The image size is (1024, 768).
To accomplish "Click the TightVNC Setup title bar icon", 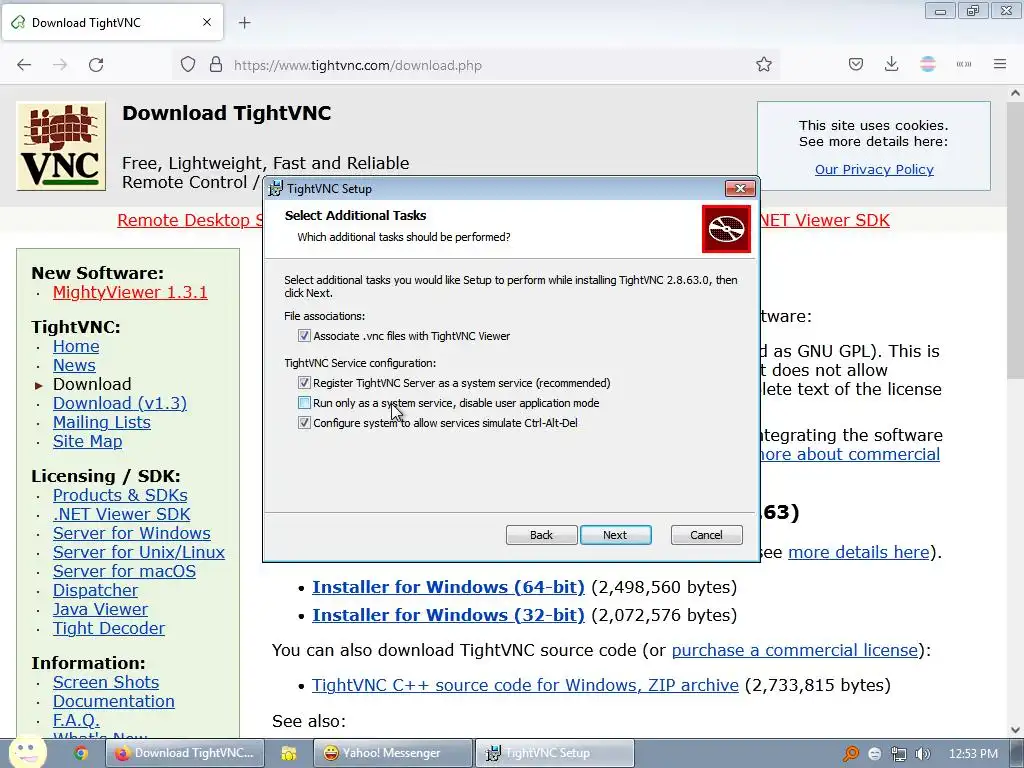I will (276, 188).
